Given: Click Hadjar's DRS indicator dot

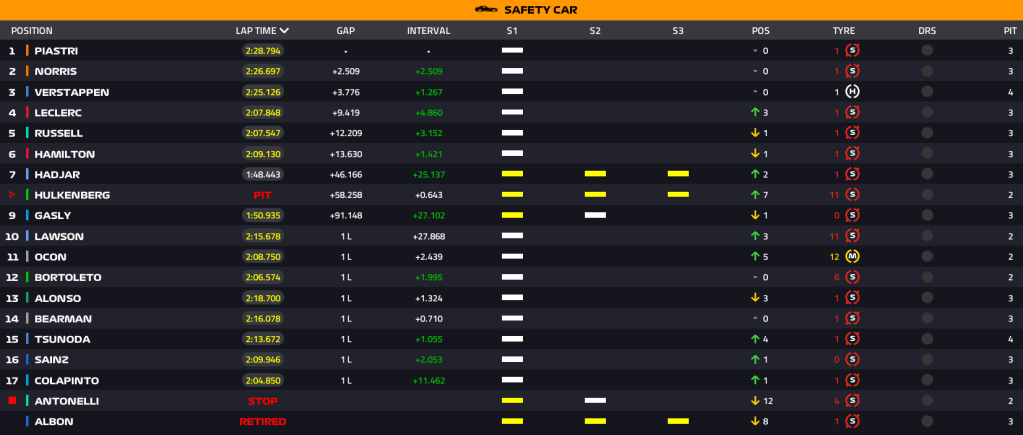Looking at the screenshot, I should point(927,174).
